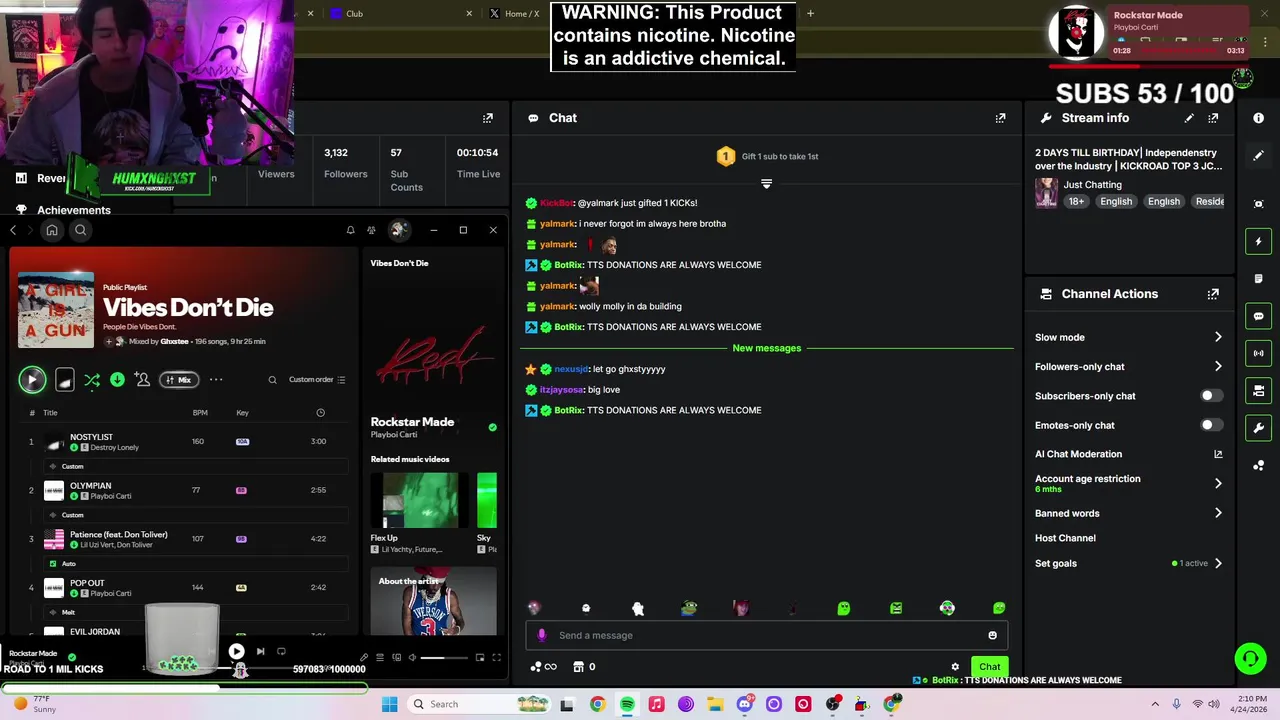Screen dimensions: 1280x720
Task: Pop out the Channel Actions panel
Action: click(1213, 294)
